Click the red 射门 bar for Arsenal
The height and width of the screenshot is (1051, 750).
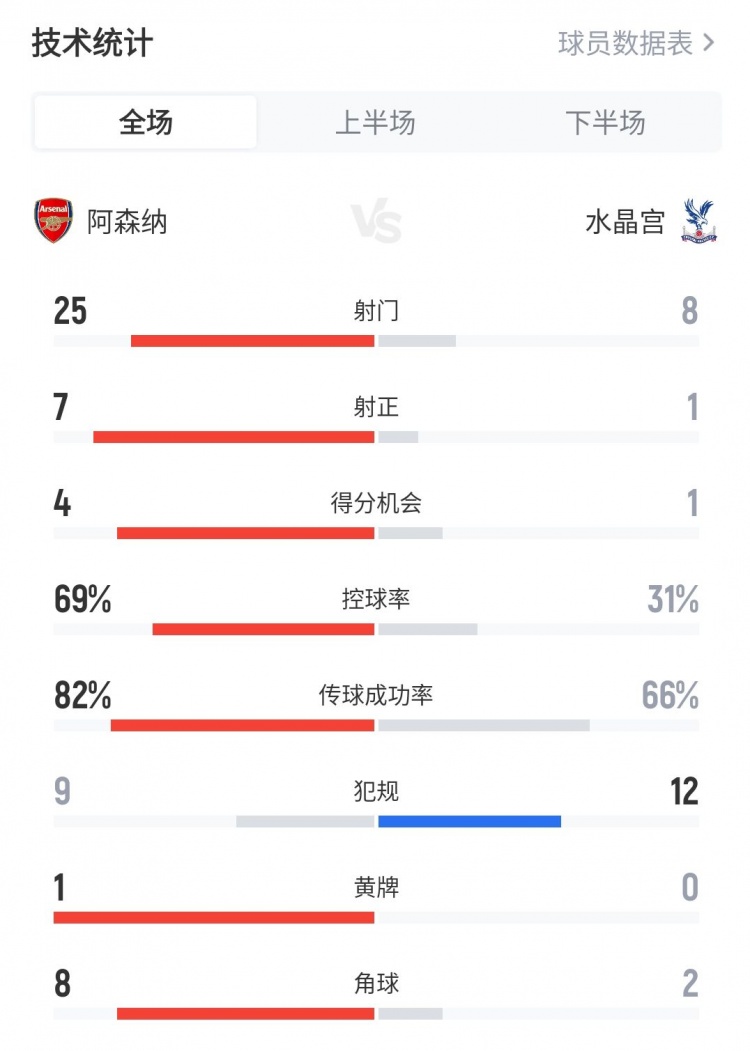click(x=252, y=341)
